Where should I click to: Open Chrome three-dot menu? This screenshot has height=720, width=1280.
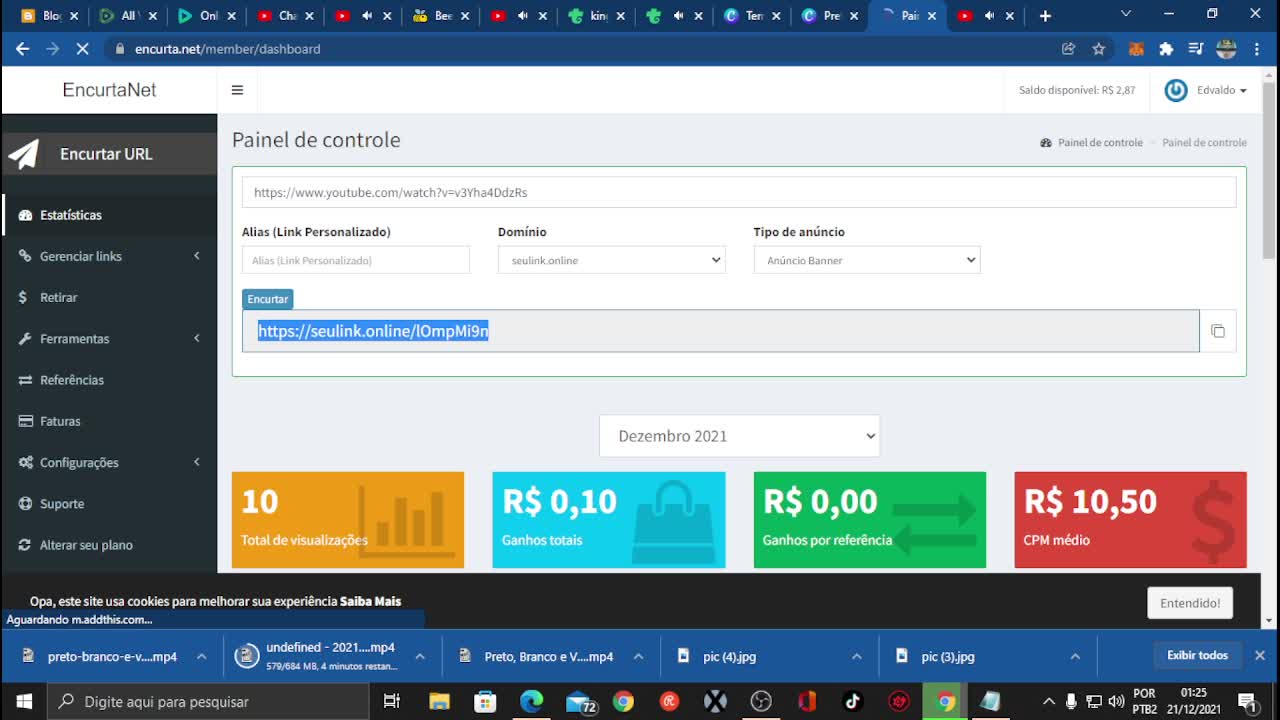click(1256, 48)
